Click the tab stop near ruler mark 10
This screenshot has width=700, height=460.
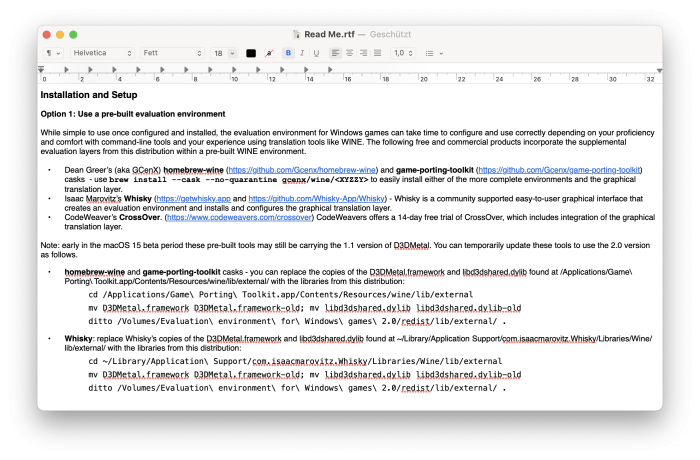point(234,70)
